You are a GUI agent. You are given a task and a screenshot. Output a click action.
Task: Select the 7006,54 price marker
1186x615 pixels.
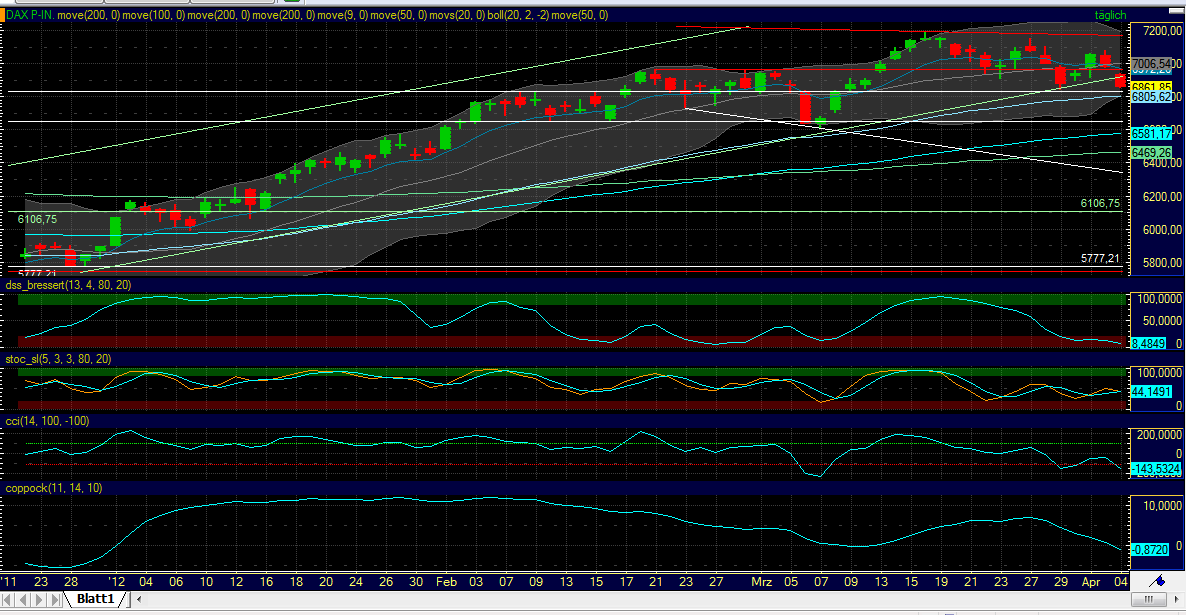pyautogui.click(x=1151, y=61)
